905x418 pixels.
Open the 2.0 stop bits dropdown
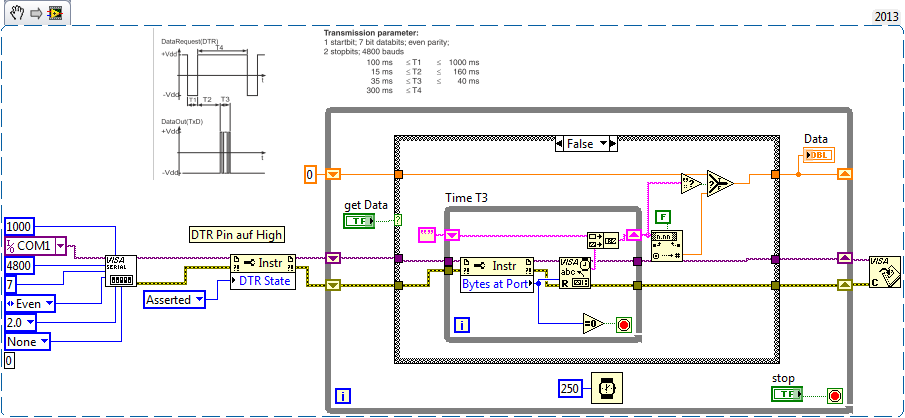point(29,322)
